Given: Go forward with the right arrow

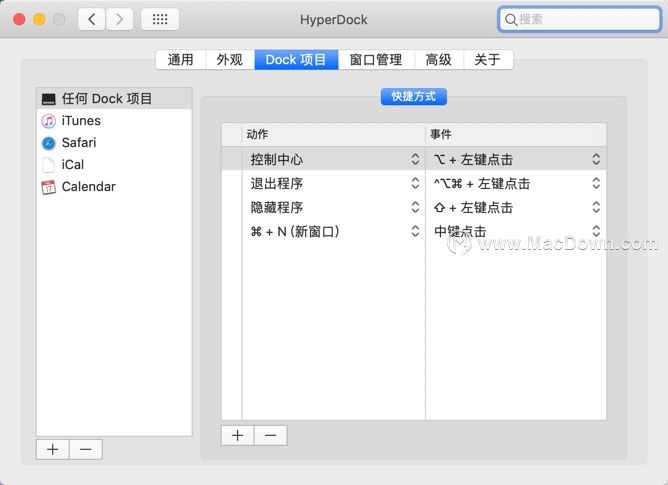Looking at the screenshot, I should (120, 19).
